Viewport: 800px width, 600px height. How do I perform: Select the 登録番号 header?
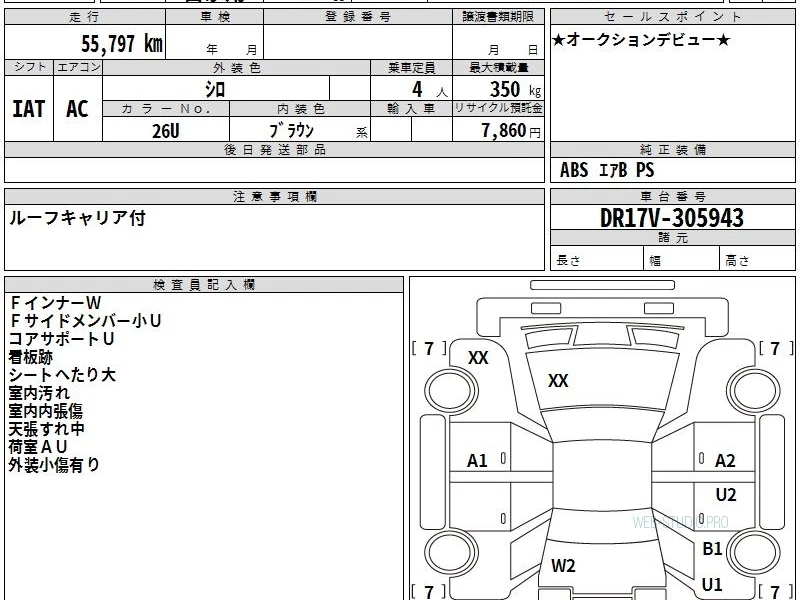358,17
